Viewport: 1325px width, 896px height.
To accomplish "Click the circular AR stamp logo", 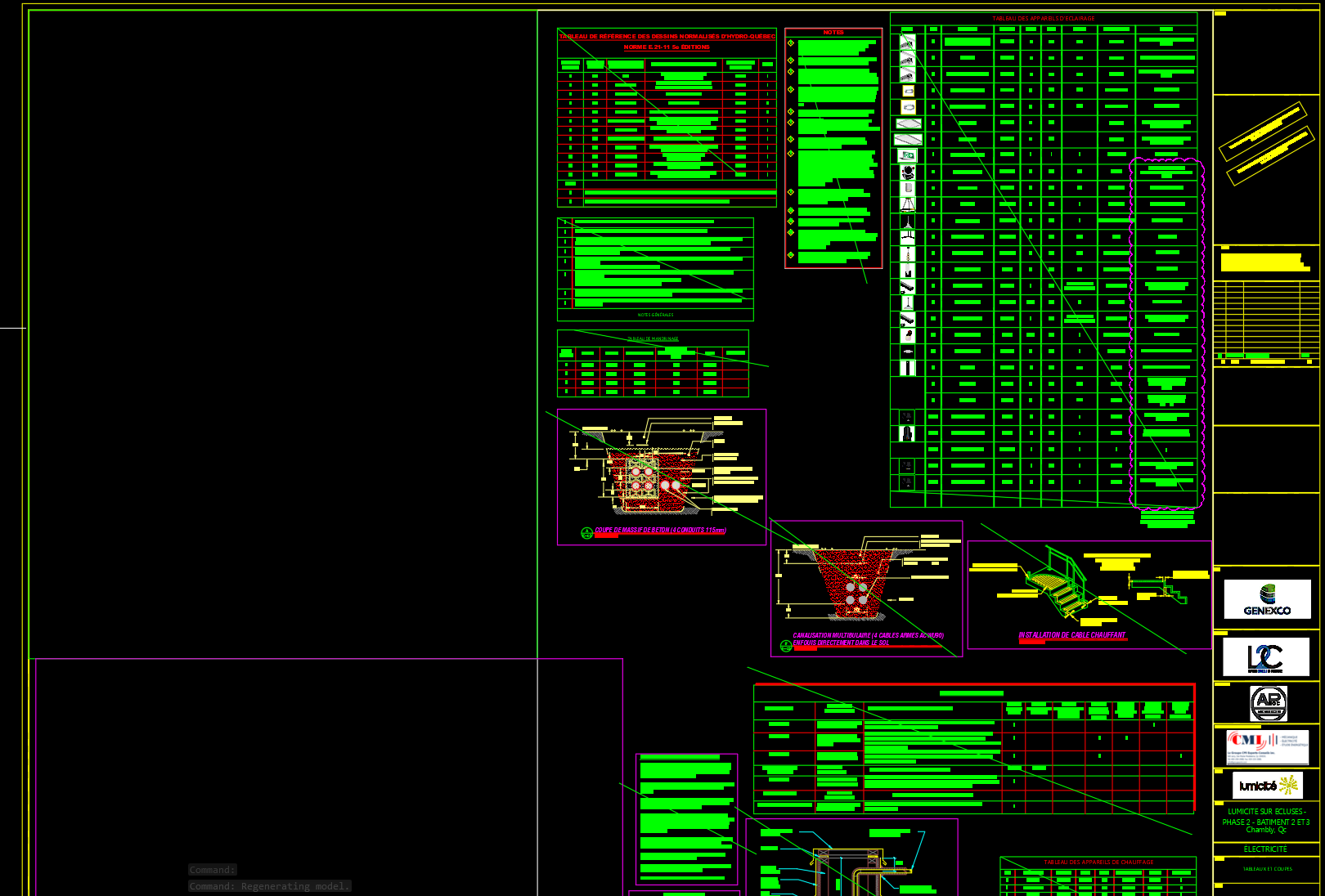I will pyautogui.click(x=1269, y=702).
